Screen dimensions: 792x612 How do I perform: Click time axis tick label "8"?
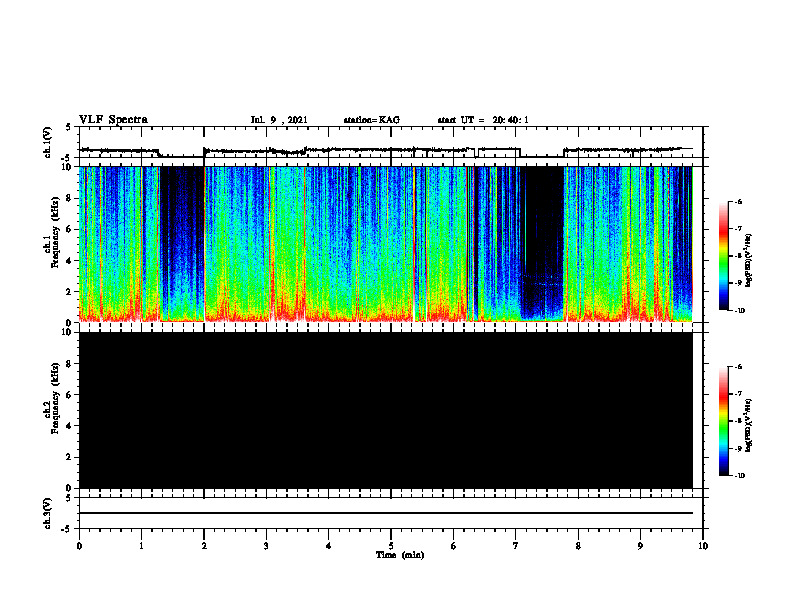coord(578,546)
